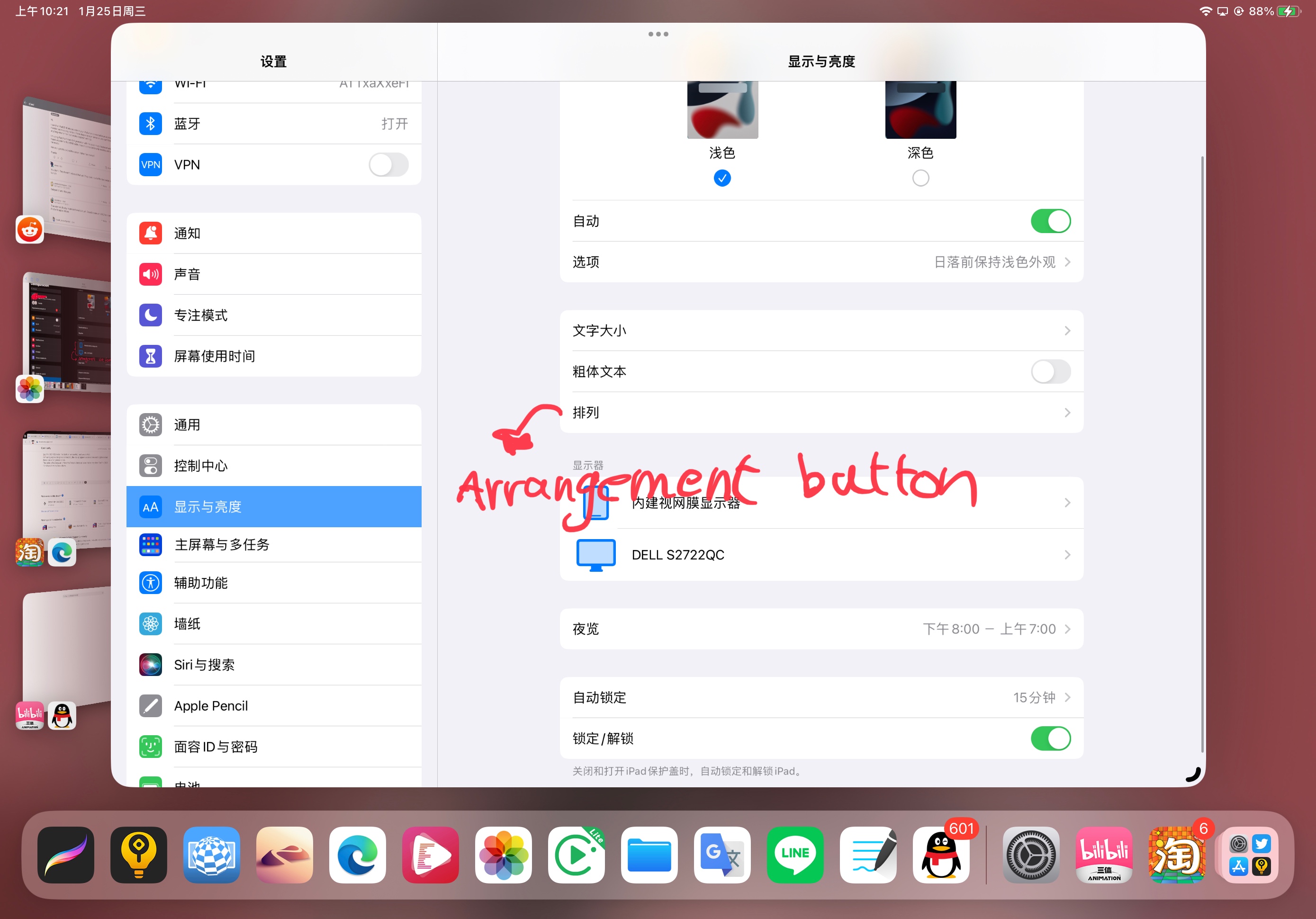
Task: Launch the LINE app from dock
Action: point(795,854)
